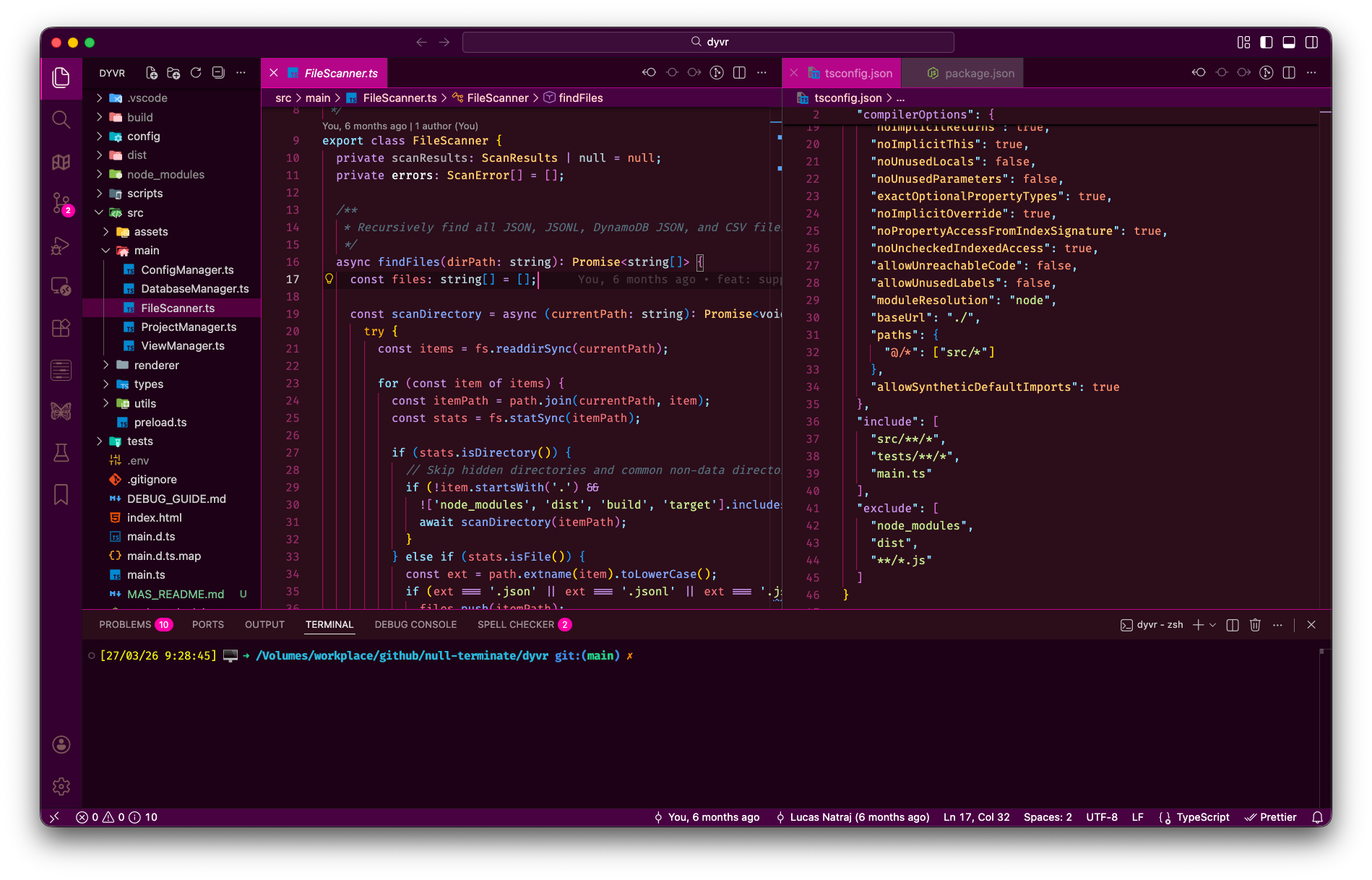Close the bottom terminal panel
Viewport: 1372px width, 880px height.
coord(1311,625)
